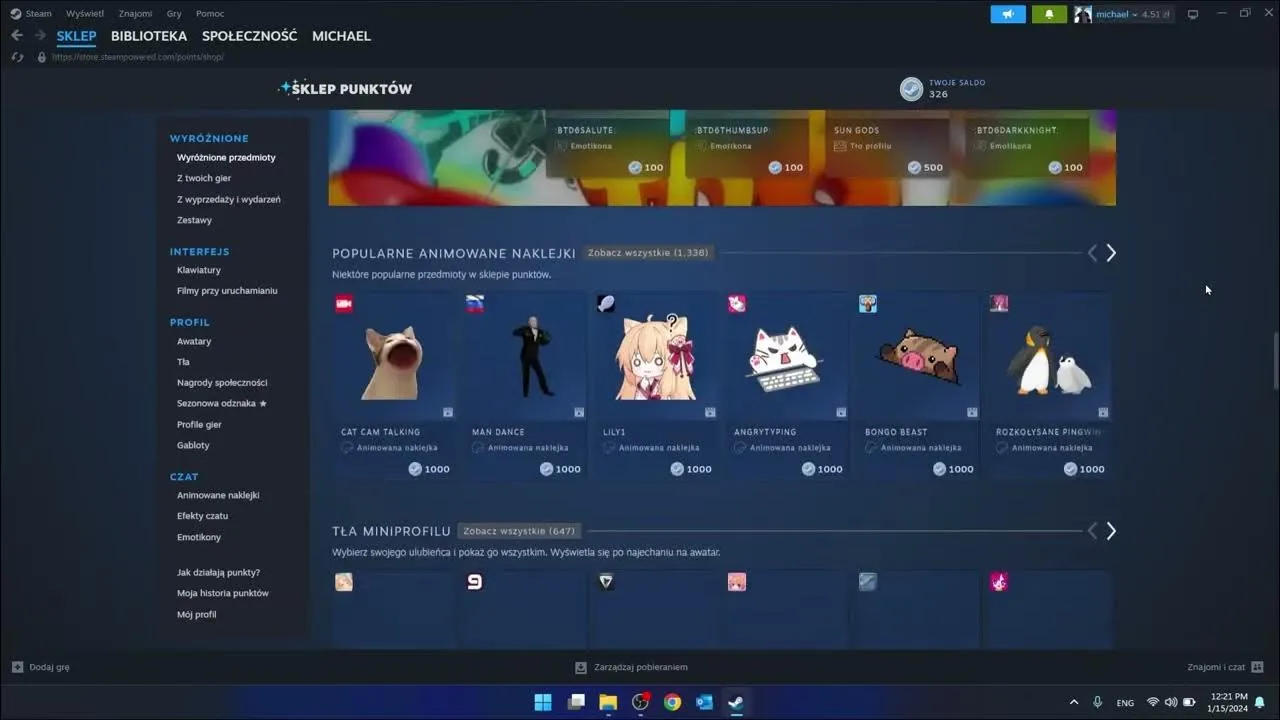Open the ANGRYTYPING game source icon
The width and height of the screenshot is (1280, 720).
737,303
